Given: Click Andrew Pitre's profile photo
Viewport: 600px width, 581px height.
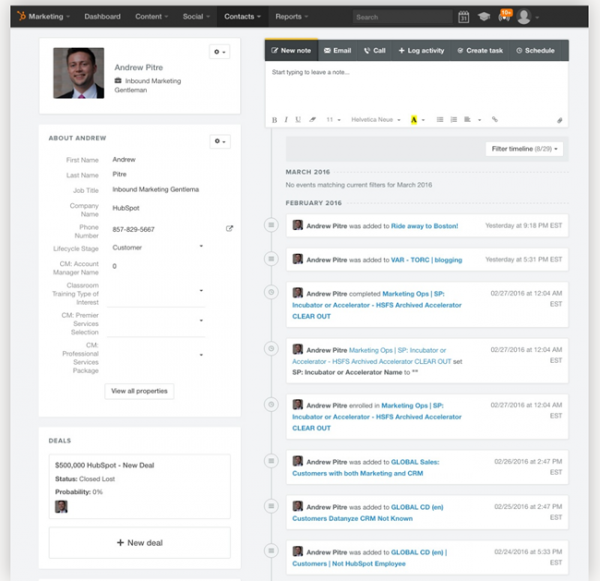Looking at the screenshot, I should [x=78, y=73].
